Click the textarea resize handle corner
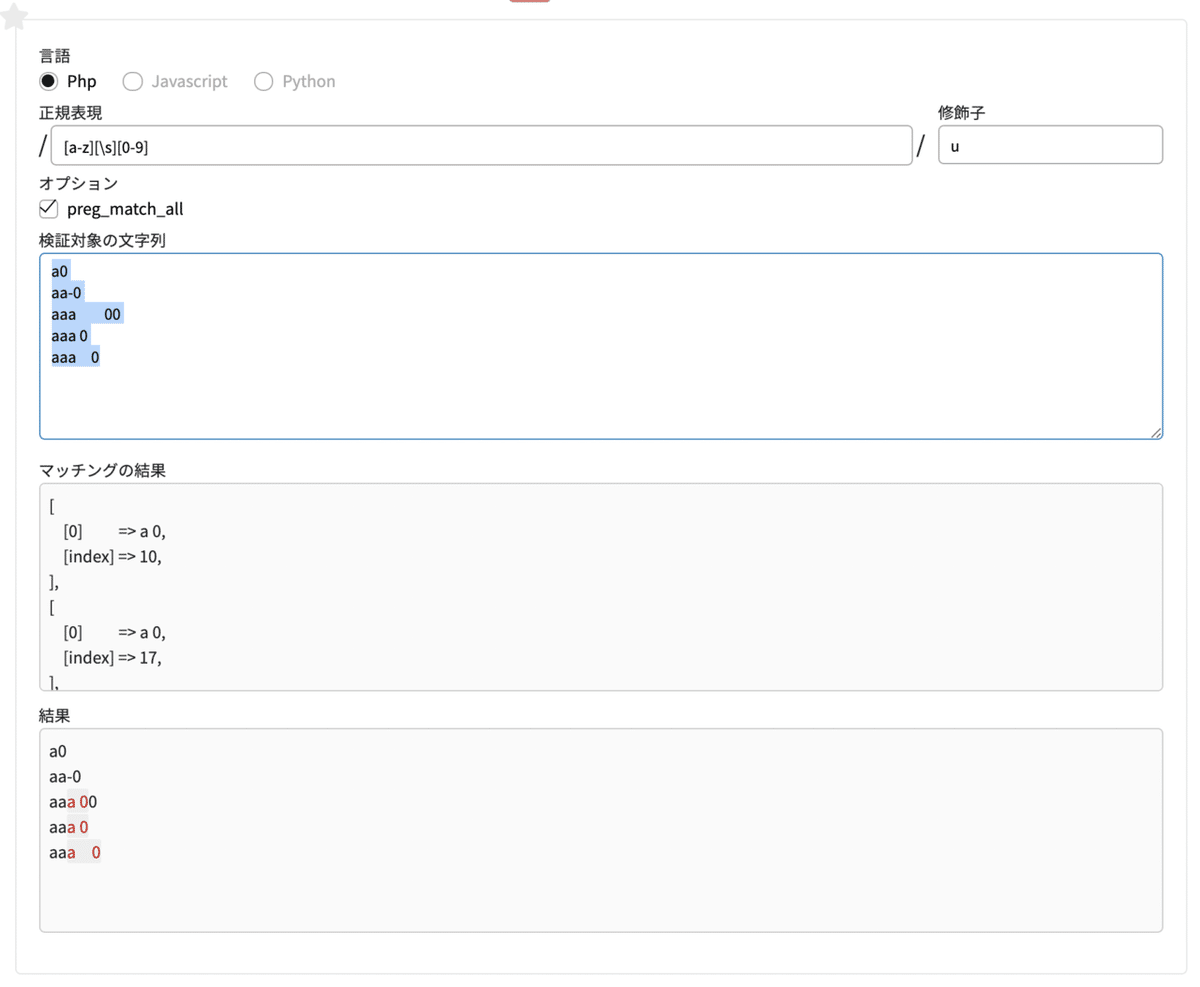This screenshot has height=987, width=1200. (x=1156, y=432)
